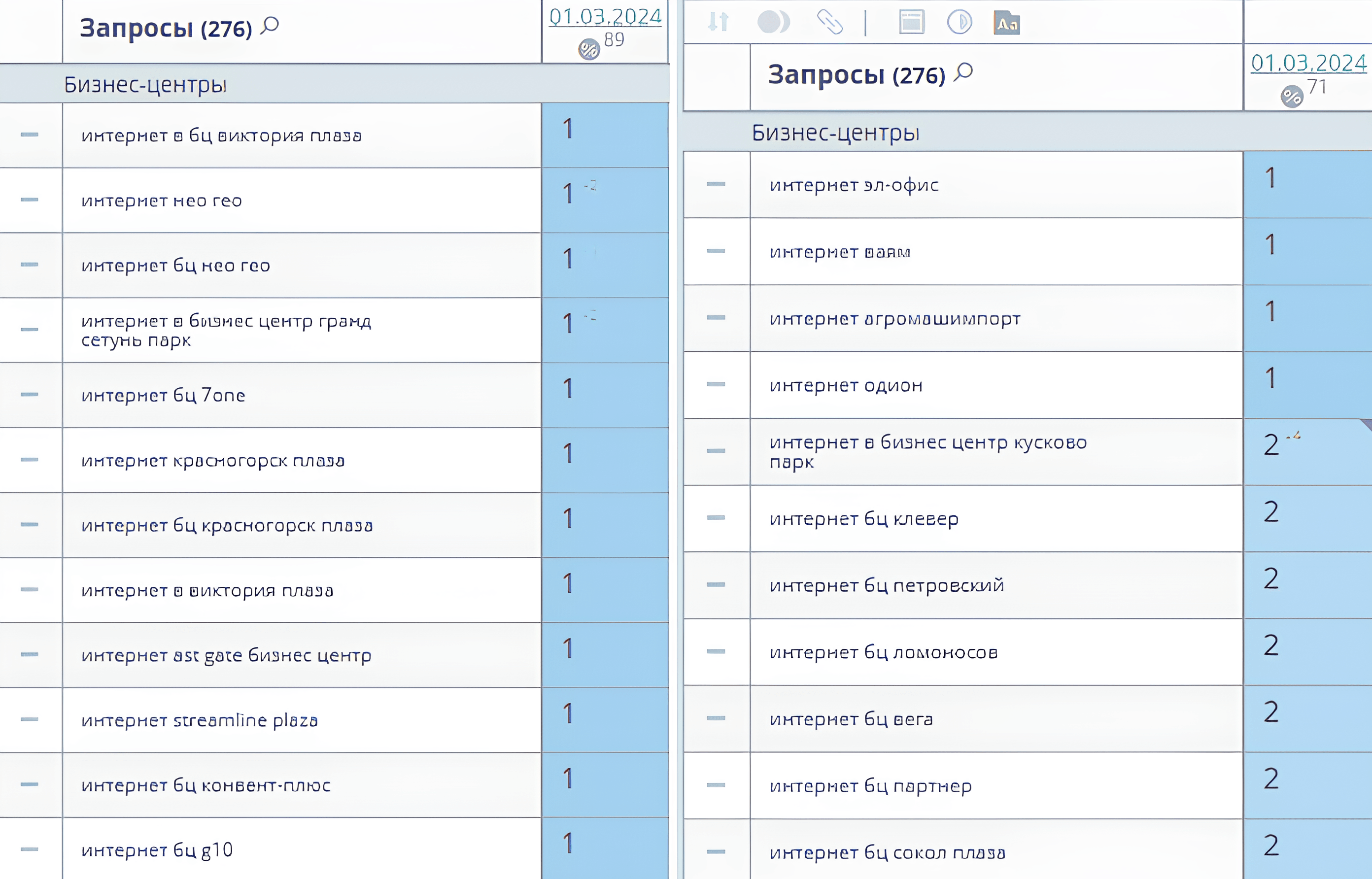1372x879 pixels.
Task: Open the left 01.03.2024 date link
Action: (605, 16)
